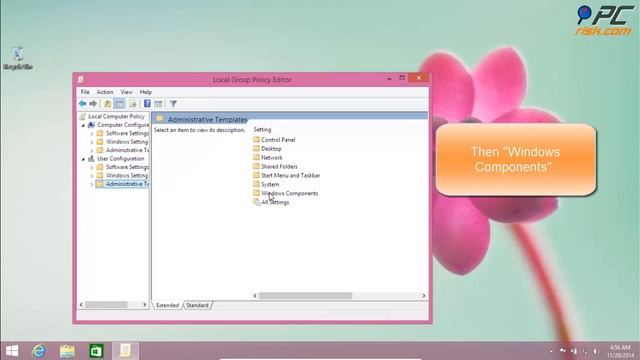This screenshot has width=640, height=360.
Task: Launch Internet Explorer from the taskbar
Action: pos(39,351)
